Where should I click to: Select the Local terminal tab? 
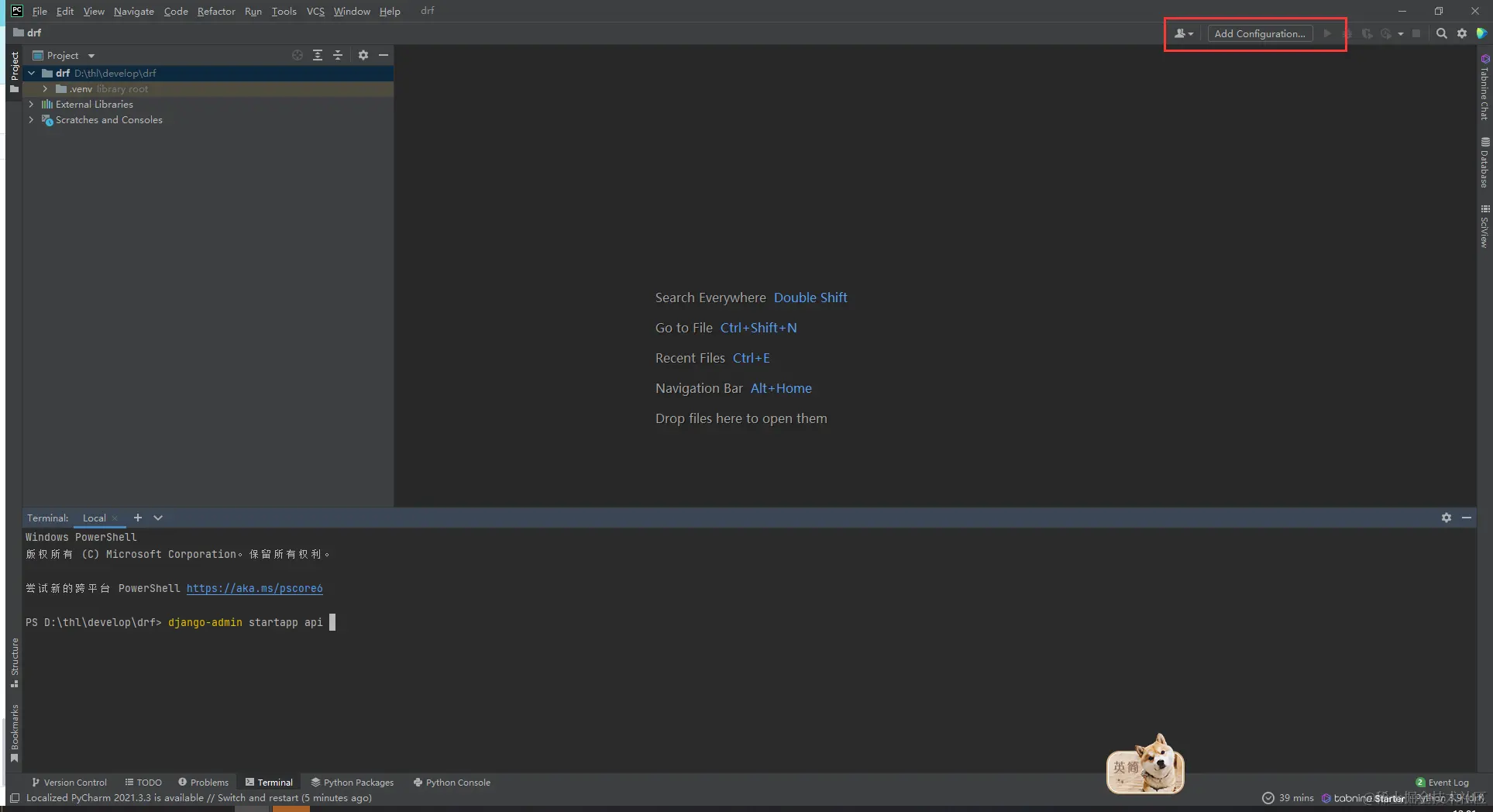tap(95, 518)
